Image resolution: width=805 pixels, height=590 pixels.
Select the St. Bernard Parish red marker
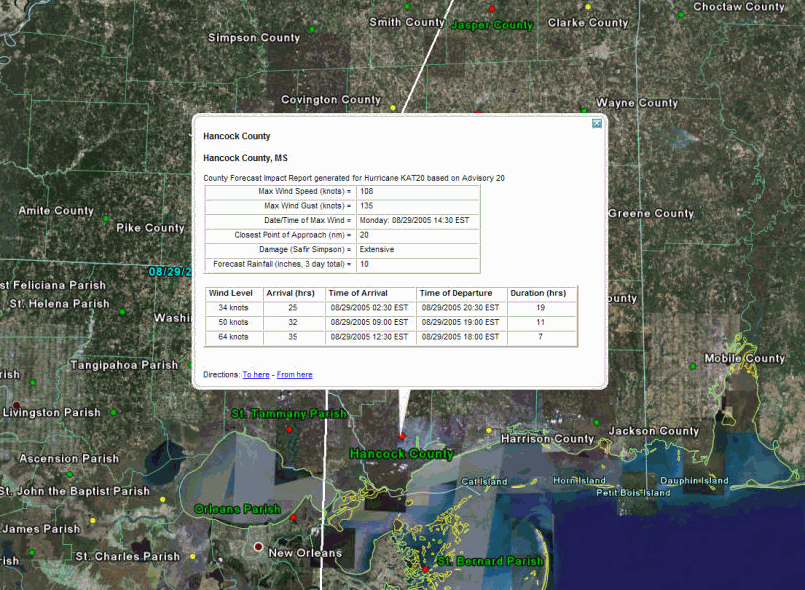pyautogui.click(x=424, y=569)
